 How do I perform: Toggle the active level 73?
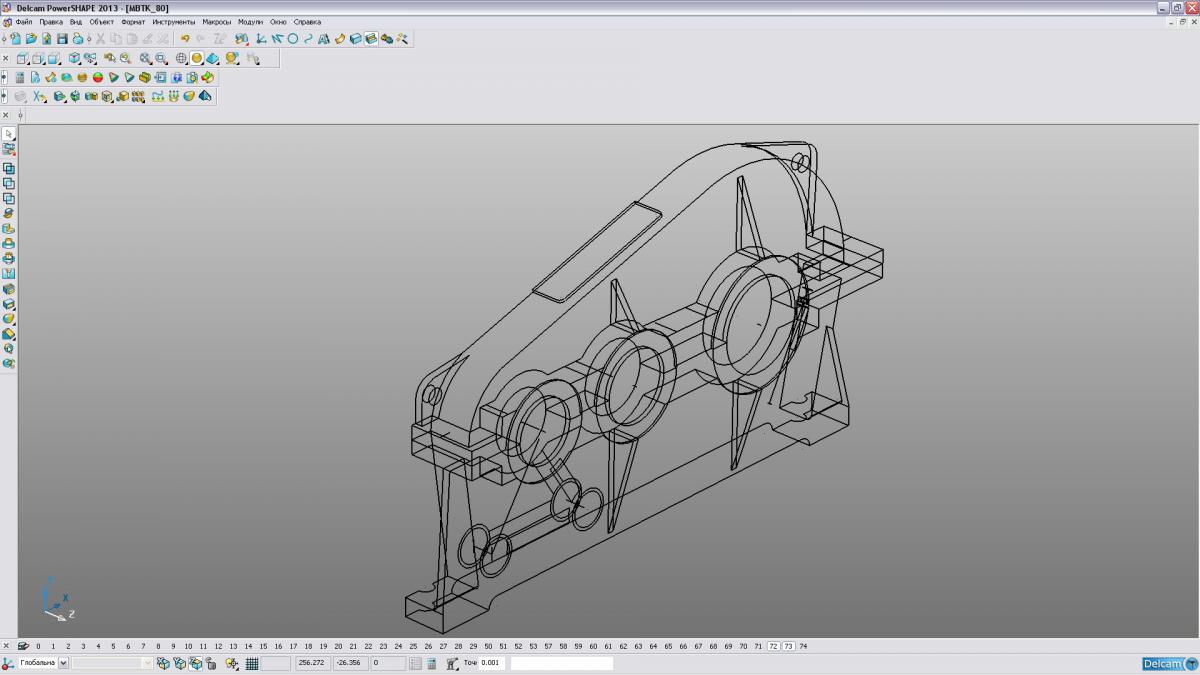point(788,646)
